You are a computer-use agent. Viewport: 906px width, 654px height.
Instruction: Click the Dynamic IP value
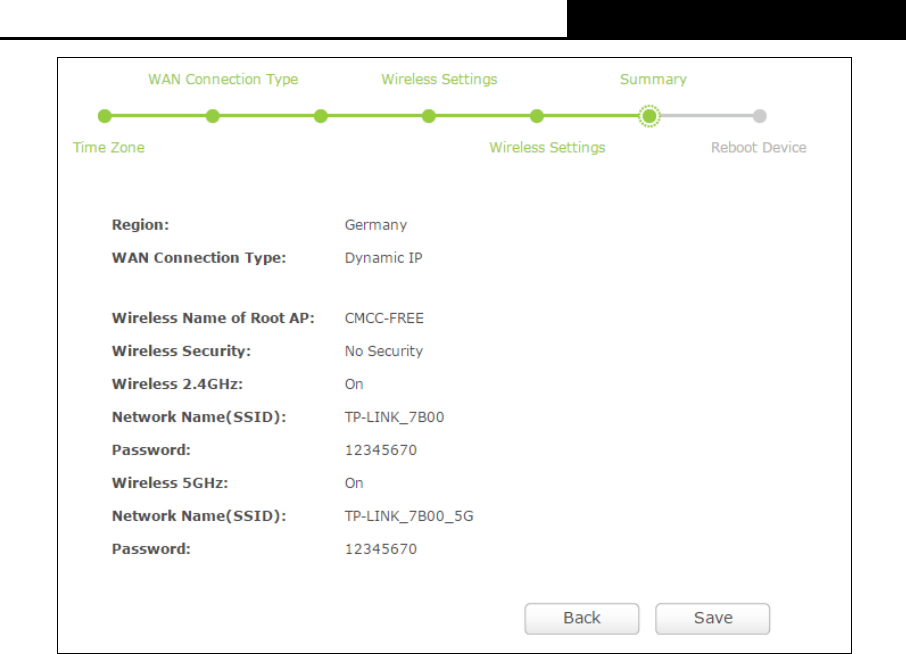pos(384,258)
